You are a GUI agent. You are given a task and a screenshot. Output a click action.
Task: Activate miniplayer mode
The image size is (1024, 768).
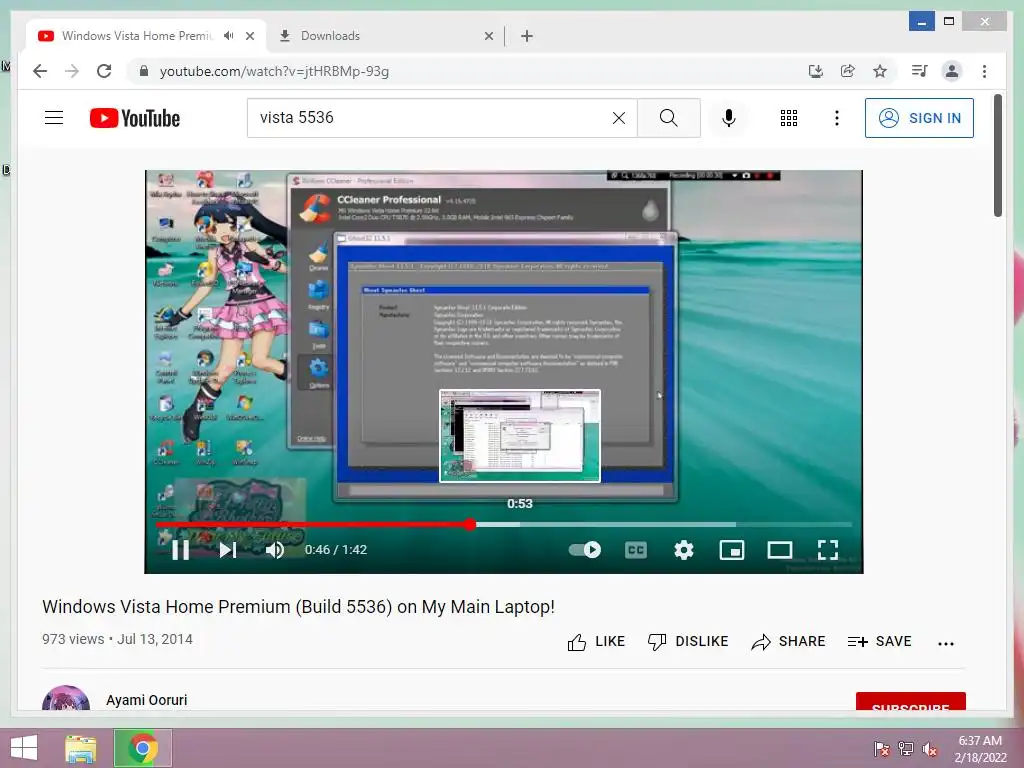[731, 550]
